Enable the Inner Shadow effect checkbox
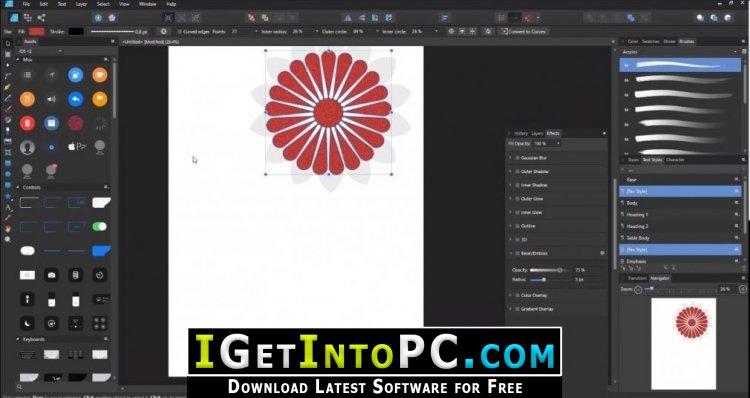 pyautogui.click(x=518, y=185)
